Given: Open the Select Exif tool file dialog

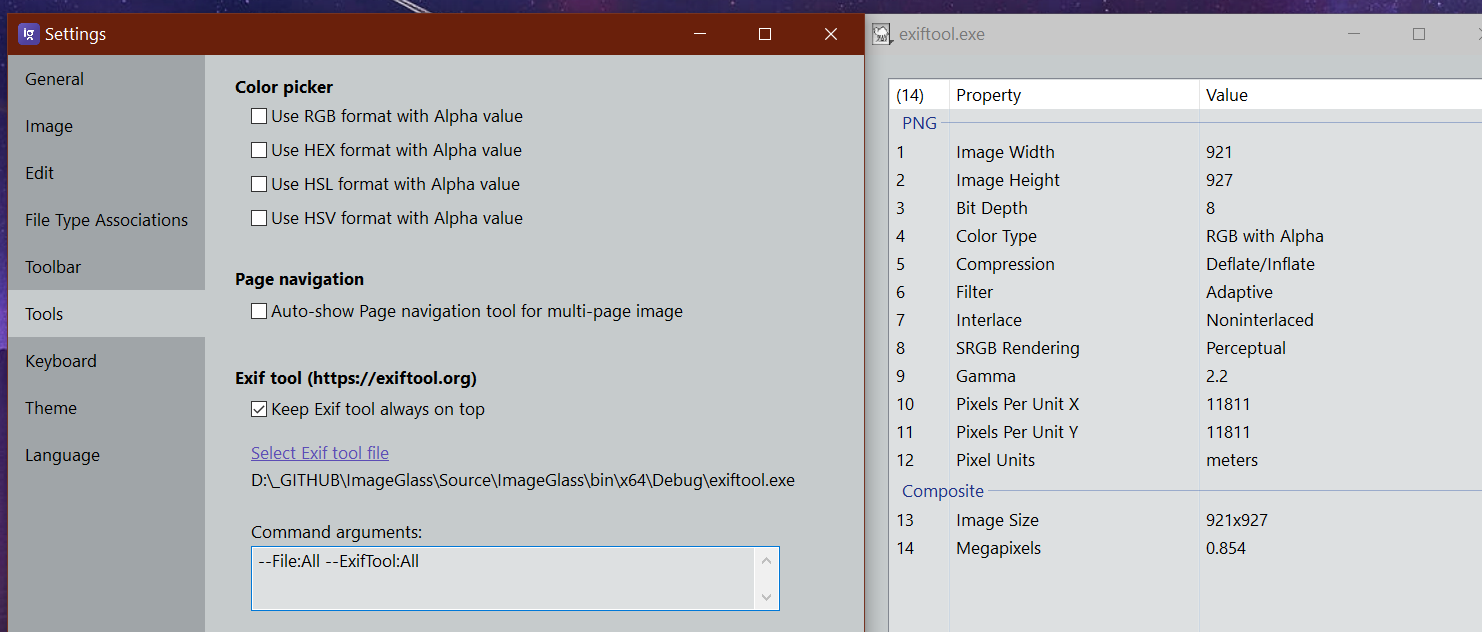Looking at the screenshot, I should click(x=320, y=452).
